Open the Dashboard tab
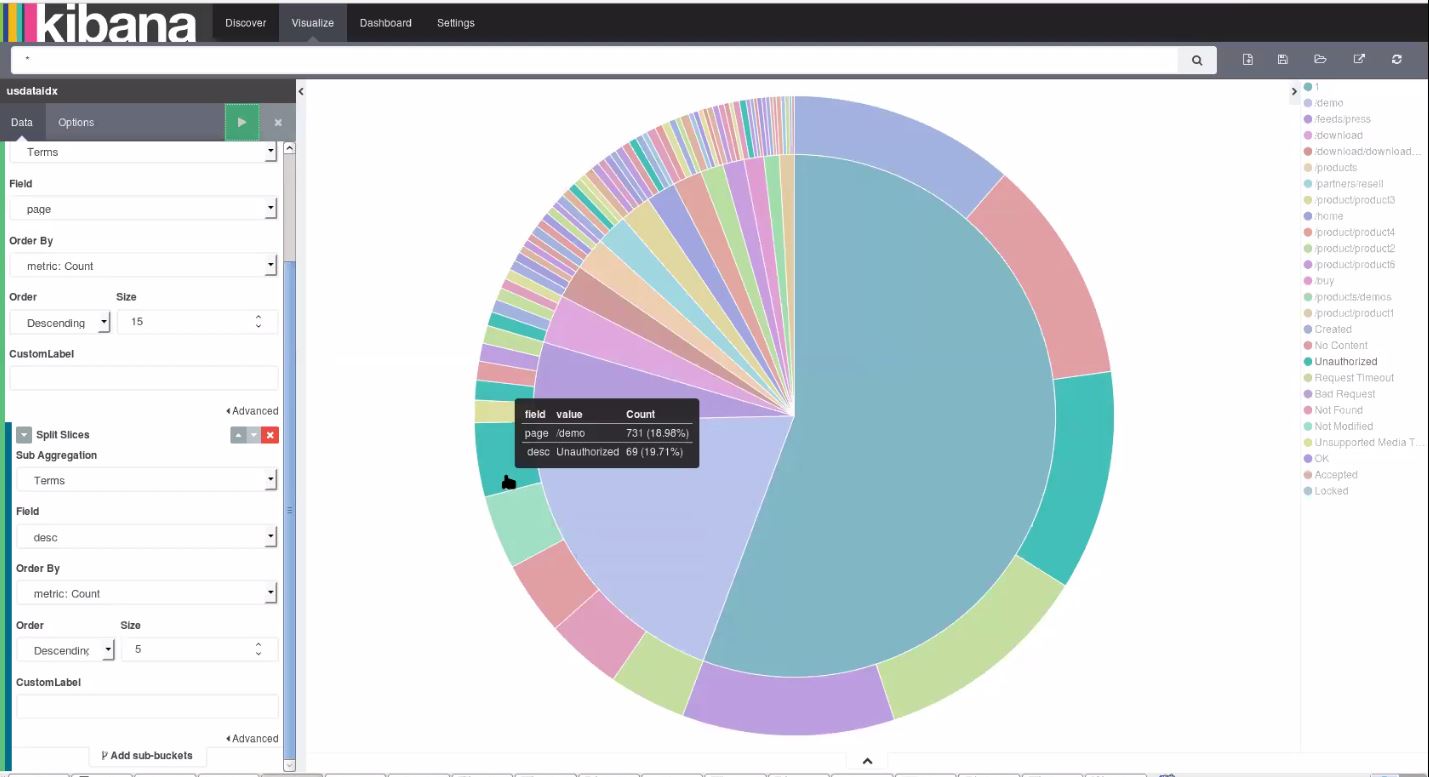The image size is (1429, 777). pos(385,23)
